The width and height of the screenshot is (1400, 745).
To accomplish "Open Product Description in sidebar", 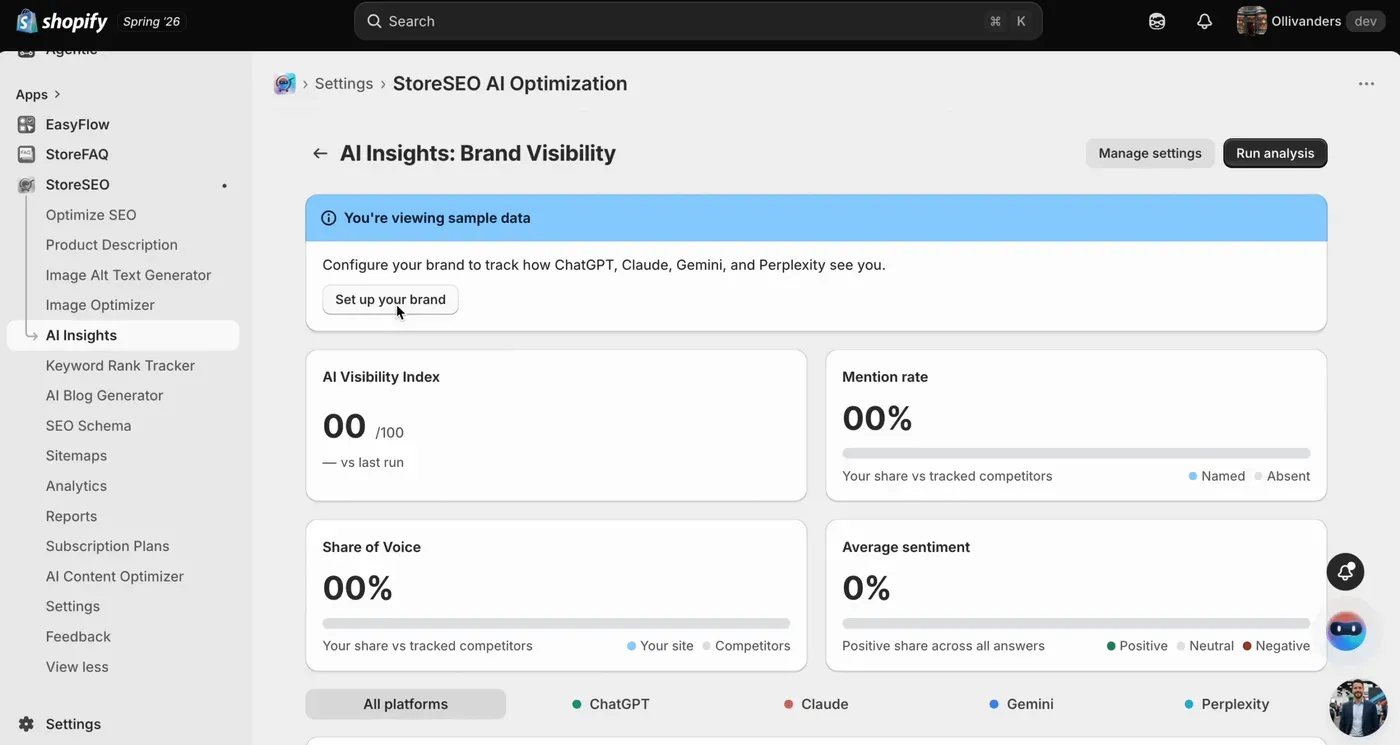I will click(112, 245).
